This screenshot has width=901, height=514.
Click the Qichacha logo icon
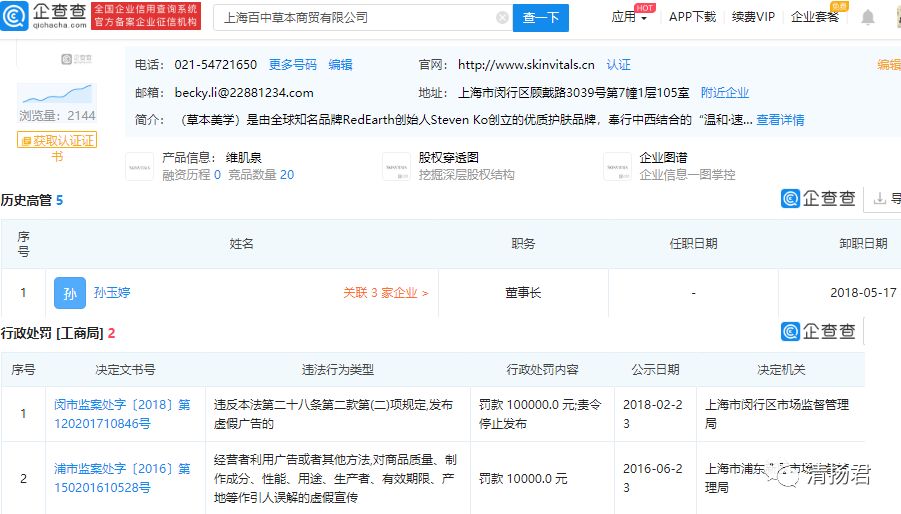click(14, 16)
